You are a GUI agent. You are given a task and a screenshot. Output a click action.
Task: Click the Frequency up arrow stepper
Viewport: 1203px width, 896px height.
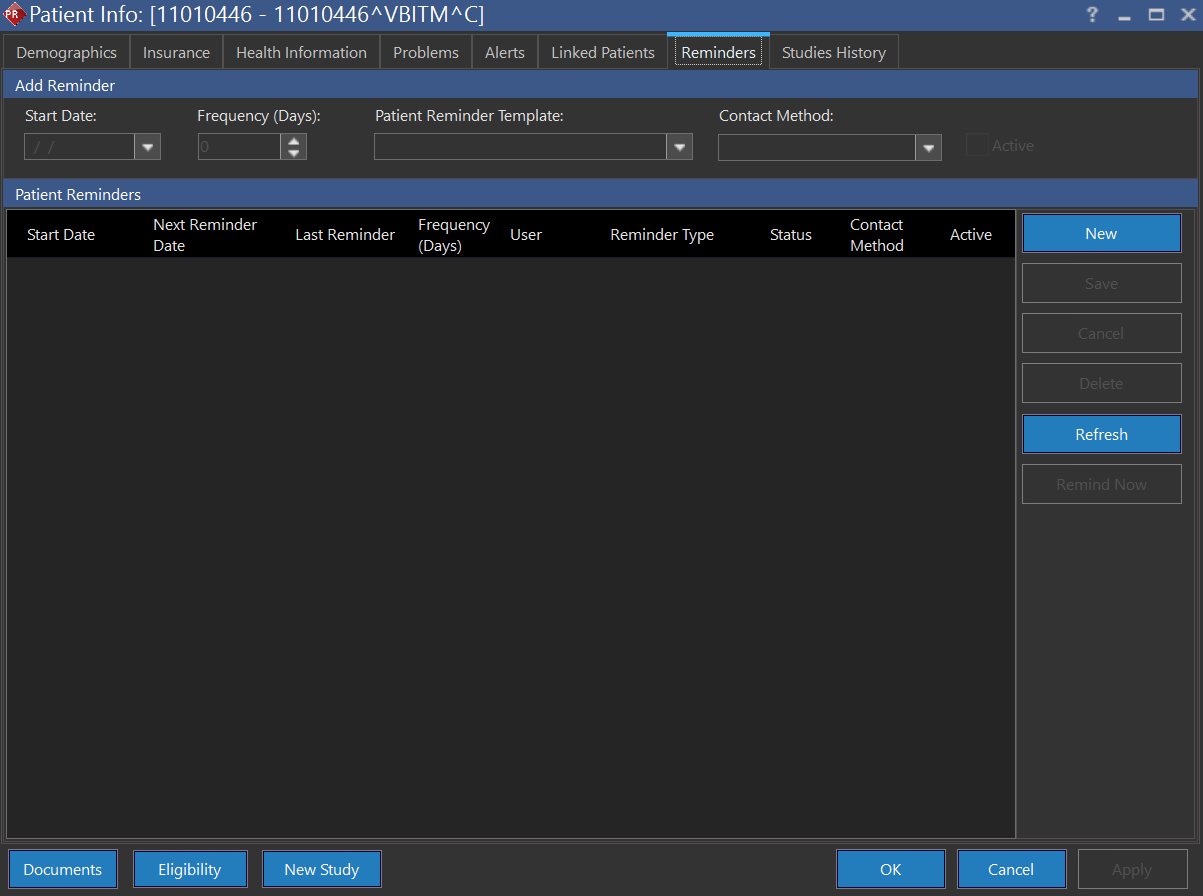coord(291,140)
